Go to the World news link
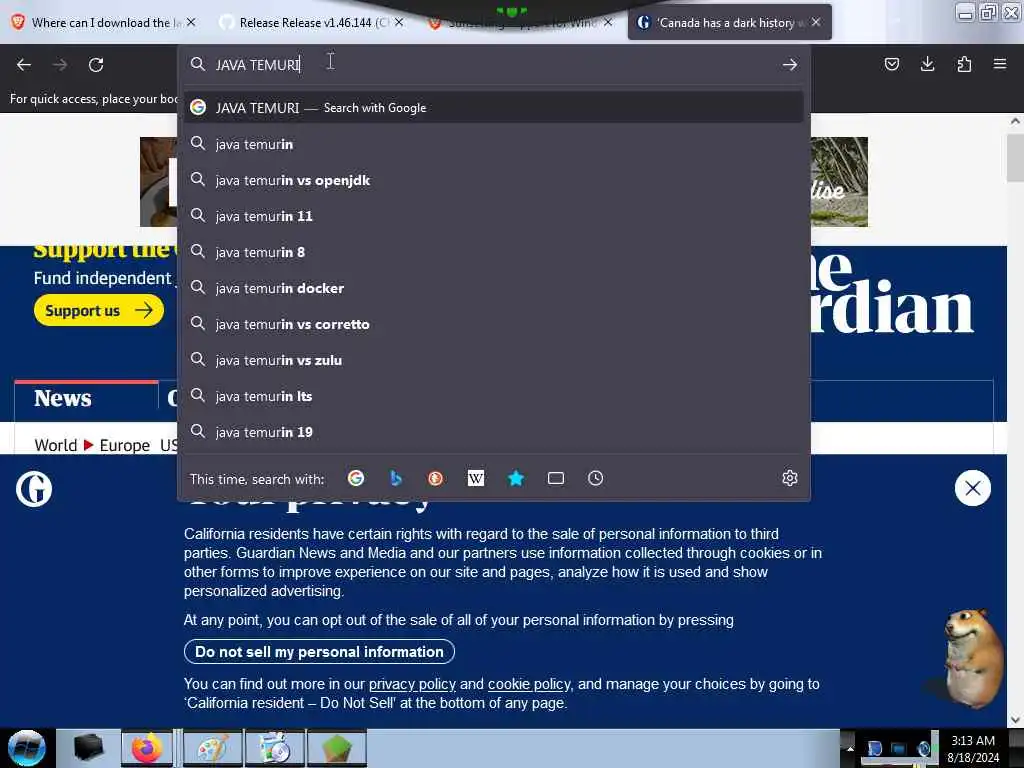 tap(56, 445)
